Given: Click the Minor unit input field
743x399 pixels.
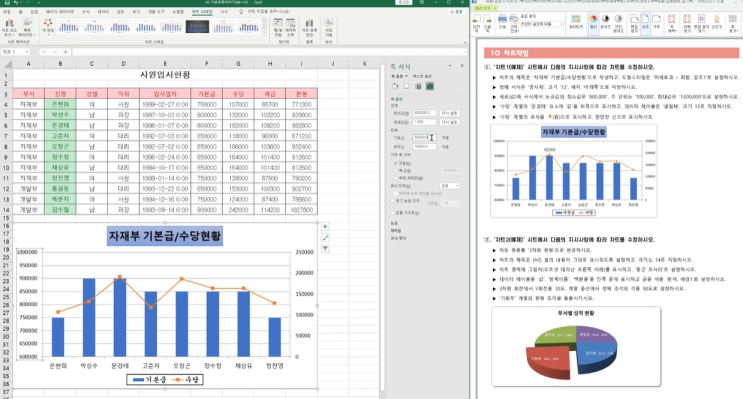Looking at the screenshot, I should (x=424, y=147).
